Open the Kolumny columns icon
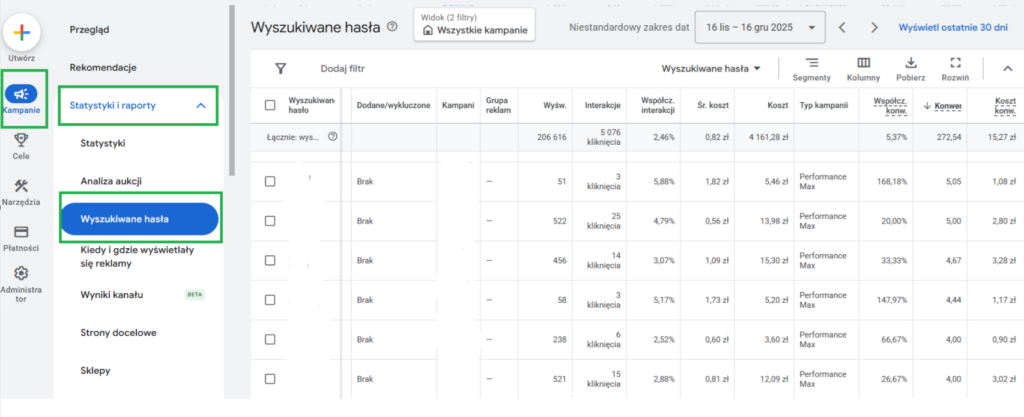Image resolution: width=1024 pixels, height=417 pixels. tap(863, 63)
